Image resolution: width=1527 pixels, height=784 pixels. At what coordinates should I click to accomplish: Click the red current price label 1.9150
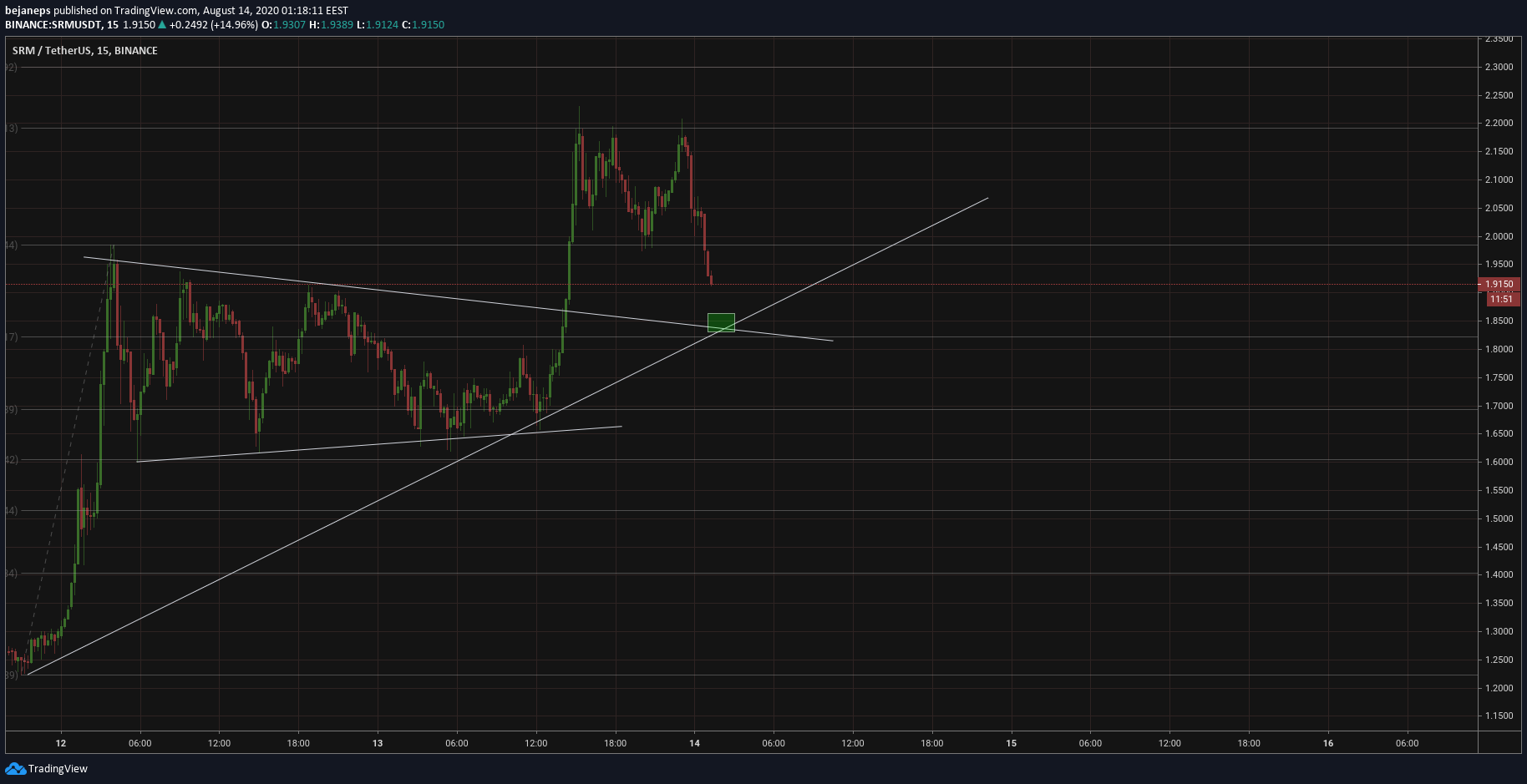pos(1499,284)
